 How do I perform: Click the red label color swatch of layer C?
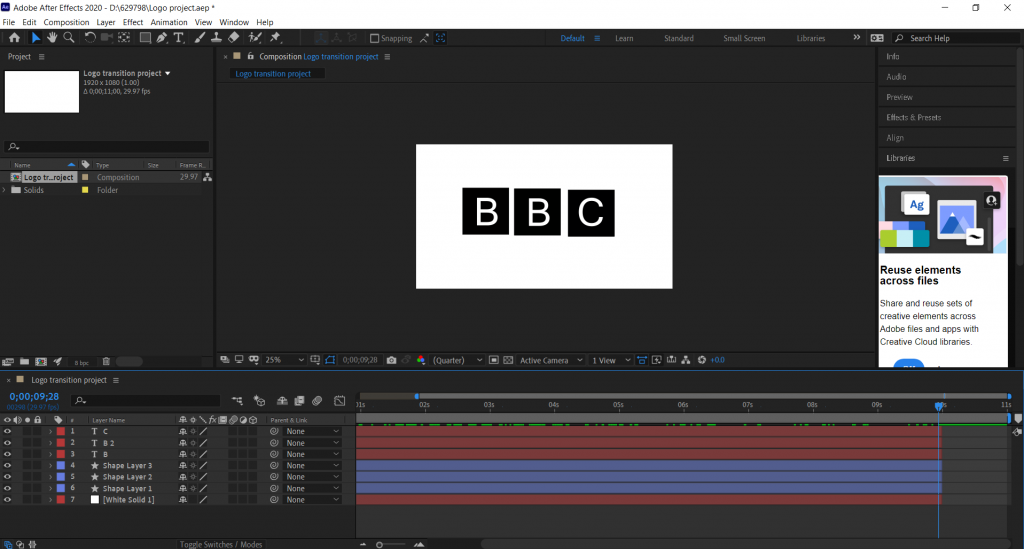60,431
